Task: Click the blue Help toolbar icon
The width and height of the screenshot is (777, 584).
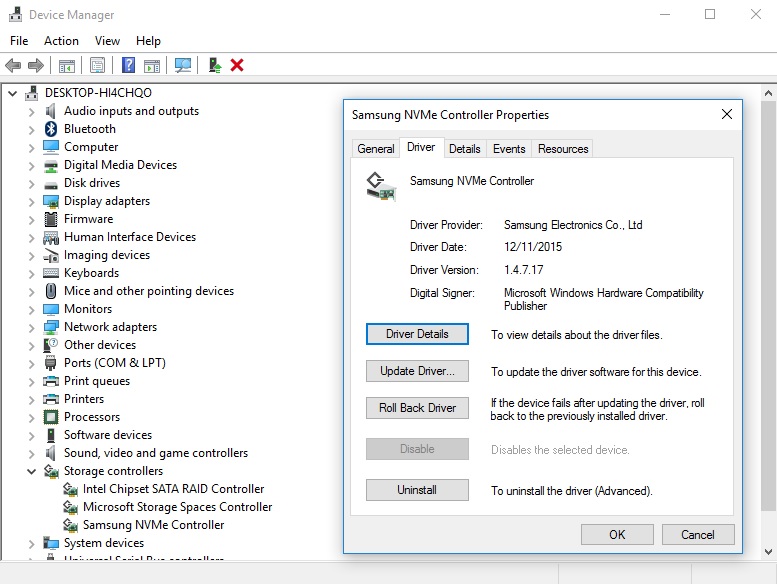Action: 128,65
